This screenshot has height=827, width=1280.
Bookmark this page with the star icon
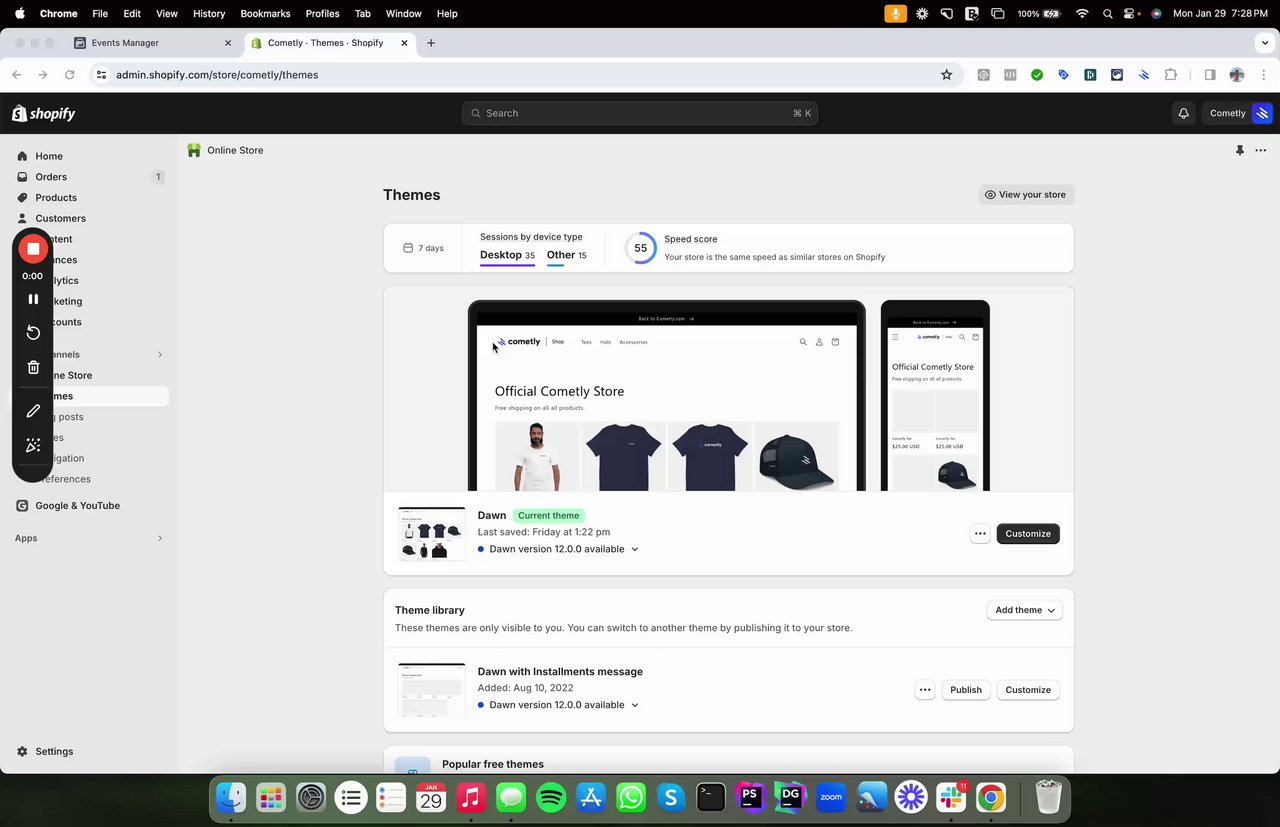pos(946,75)
